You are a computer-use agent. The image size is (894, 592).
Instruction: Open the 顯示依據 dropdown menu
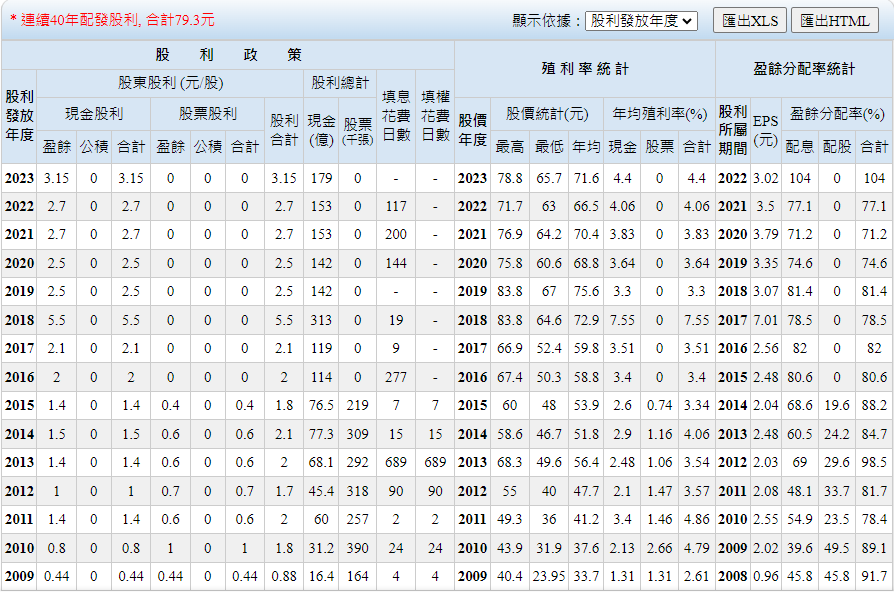(641, 21)
